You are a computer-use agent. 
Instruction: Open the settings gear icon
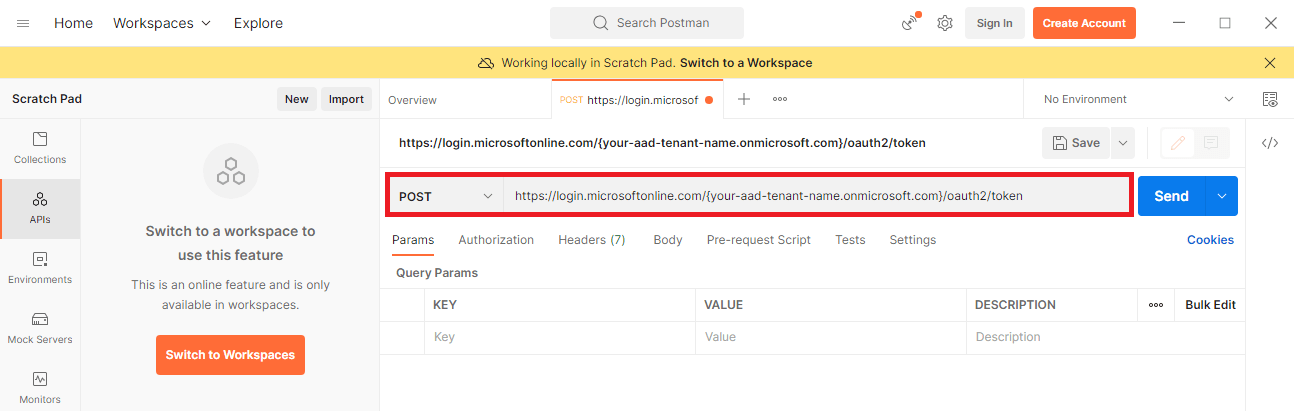[945, 23]
